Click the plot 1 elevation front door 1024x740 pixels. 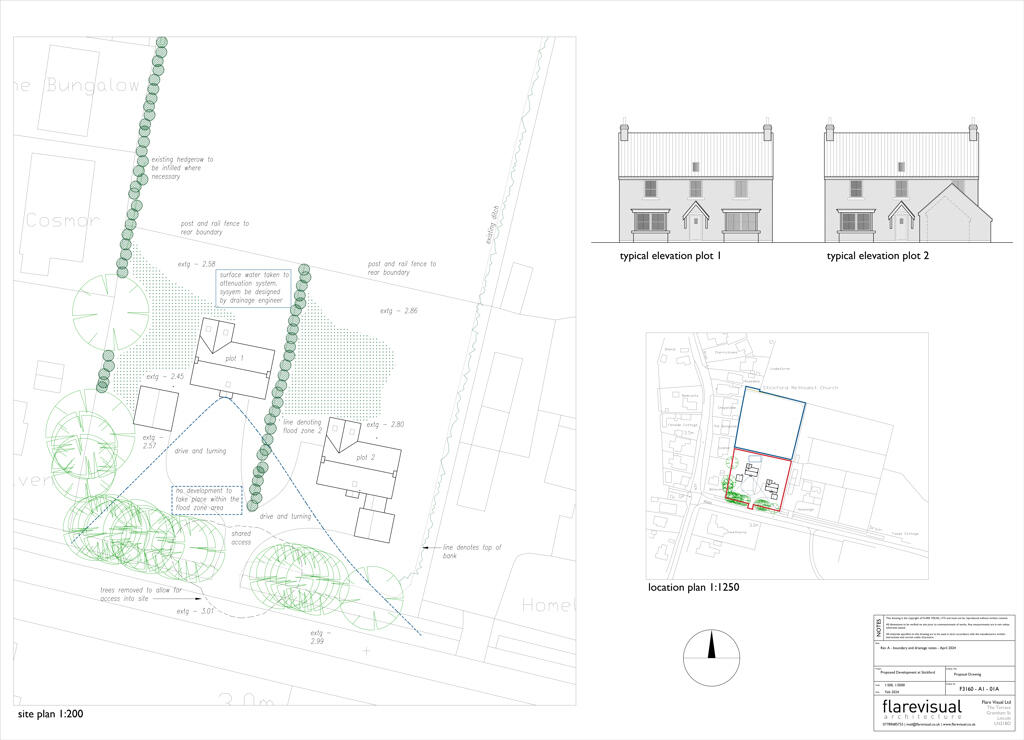pyautogui.click(x=693, y=226)
